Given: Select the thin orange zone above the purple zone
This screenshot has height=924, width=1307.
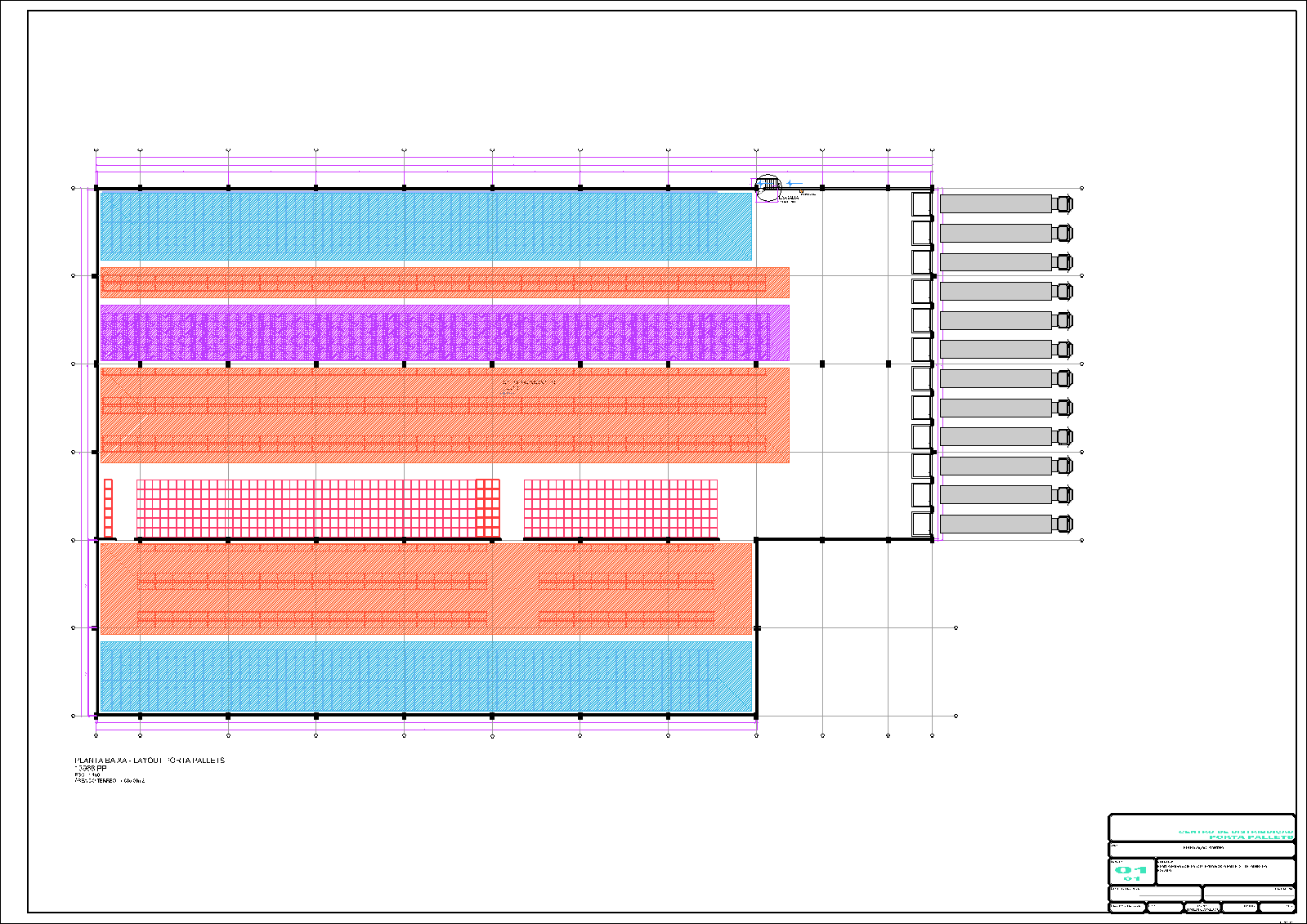Looking at the screenshot, I should click(444, 283).
